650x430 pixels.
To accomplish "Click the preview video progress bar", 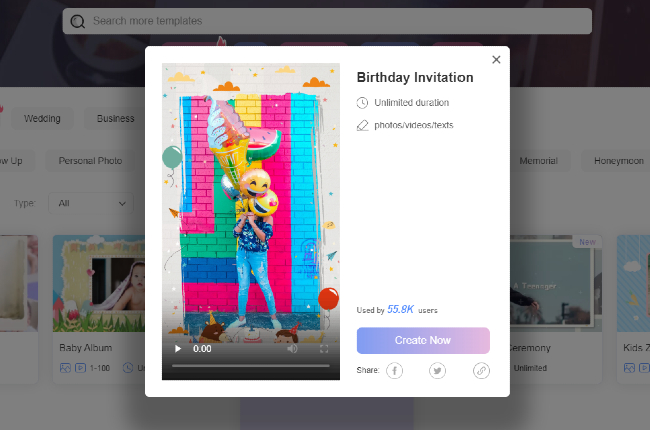I will [x=251, y=366].
